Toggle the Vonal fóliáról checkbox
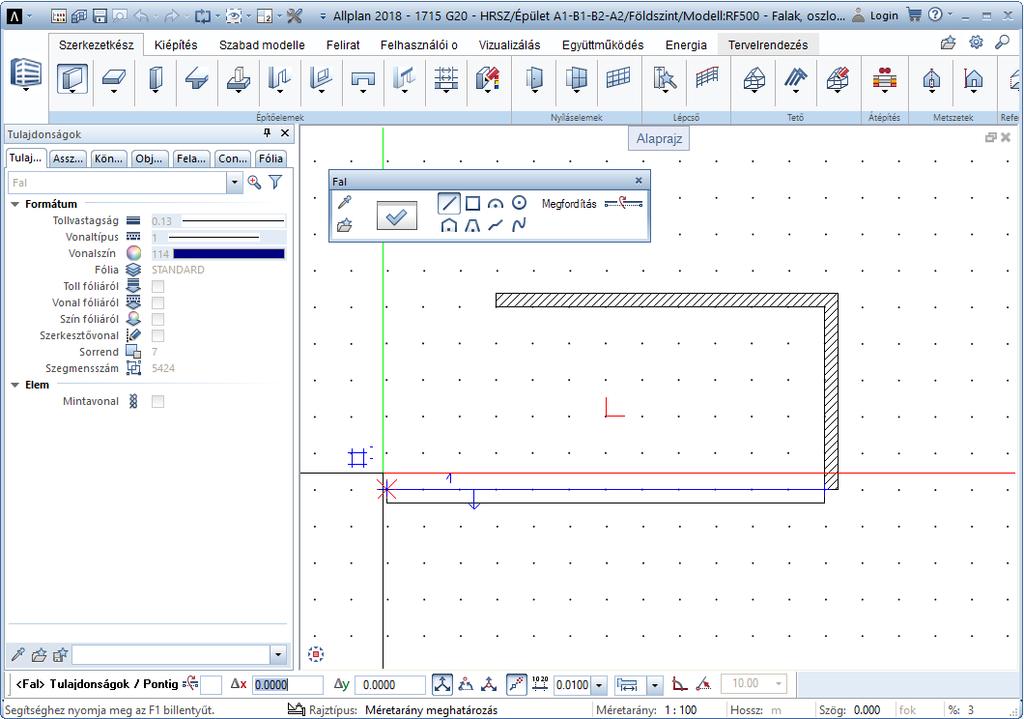 pos(157,302)
